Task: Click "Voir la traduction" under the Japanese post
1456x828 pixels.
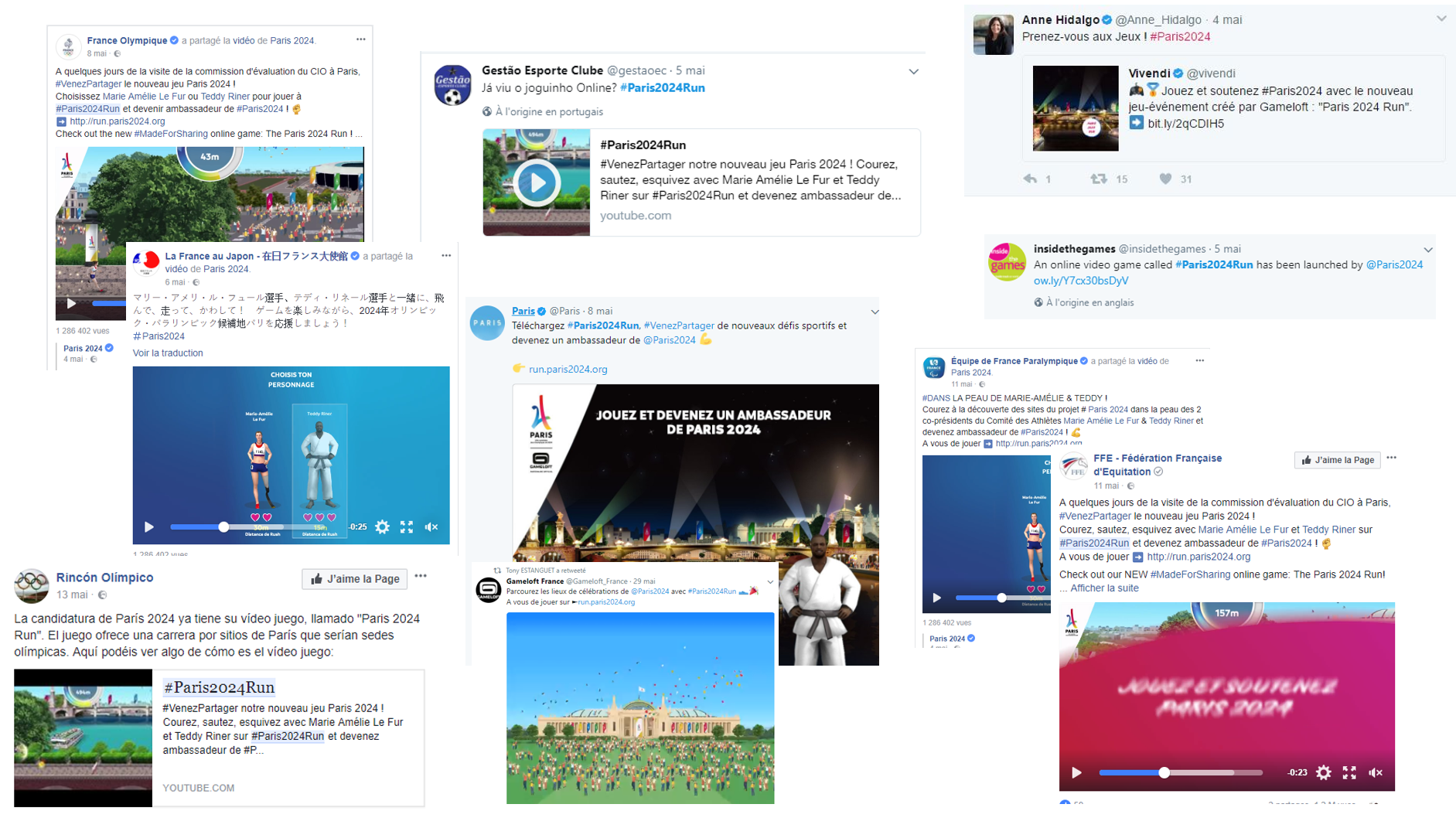Action: pos(168,353)
